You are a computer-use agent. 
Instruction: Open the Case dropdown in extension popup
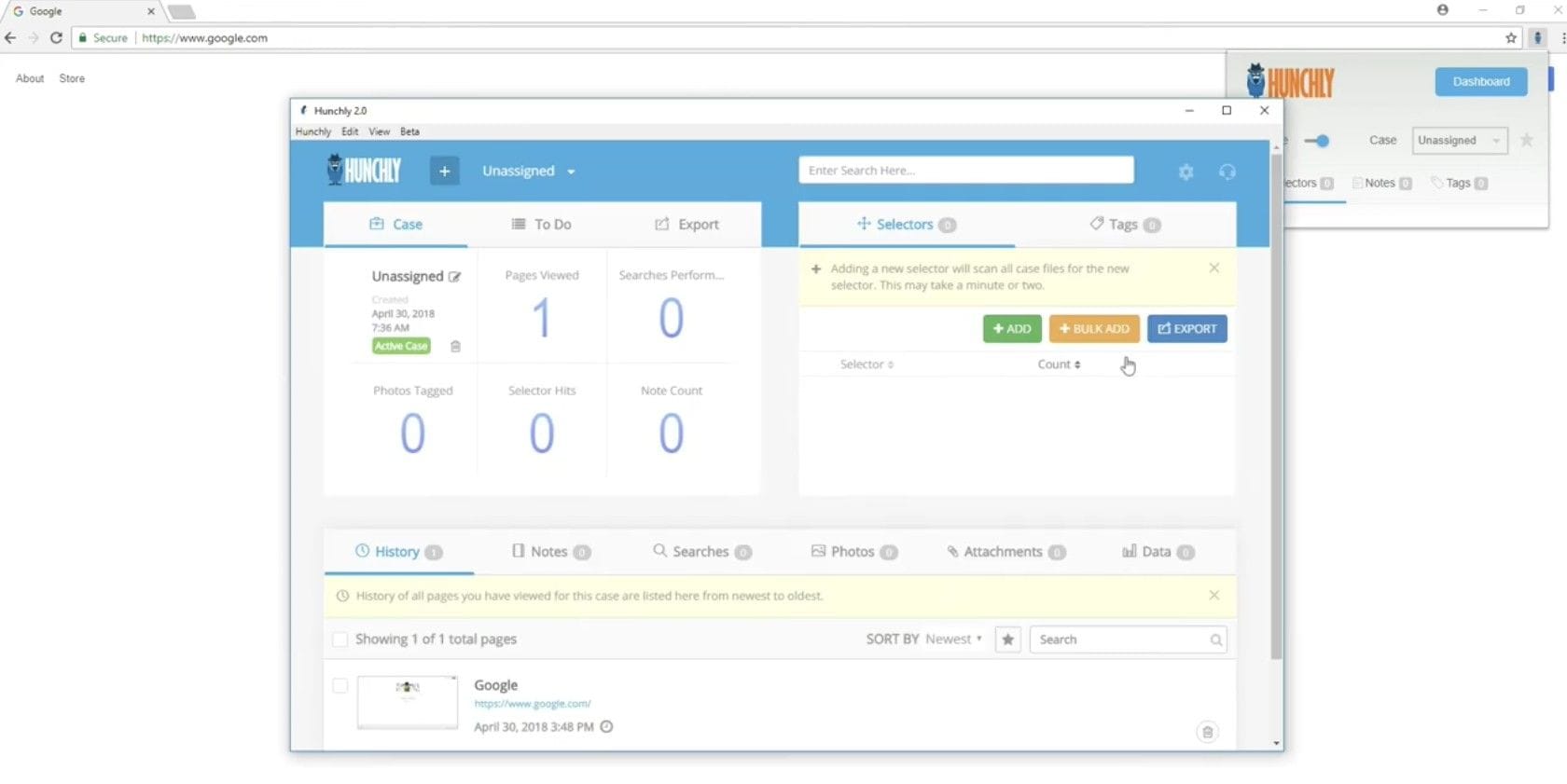coord(1460,141)
